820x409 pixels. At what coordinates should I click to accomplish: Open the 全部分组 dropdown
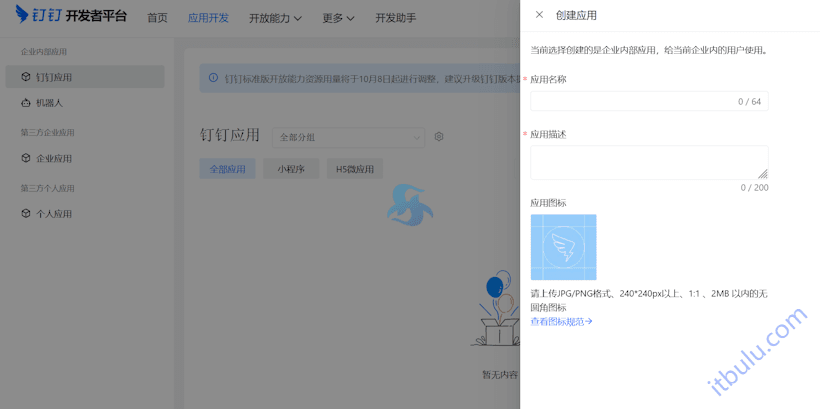click(348, 138)
